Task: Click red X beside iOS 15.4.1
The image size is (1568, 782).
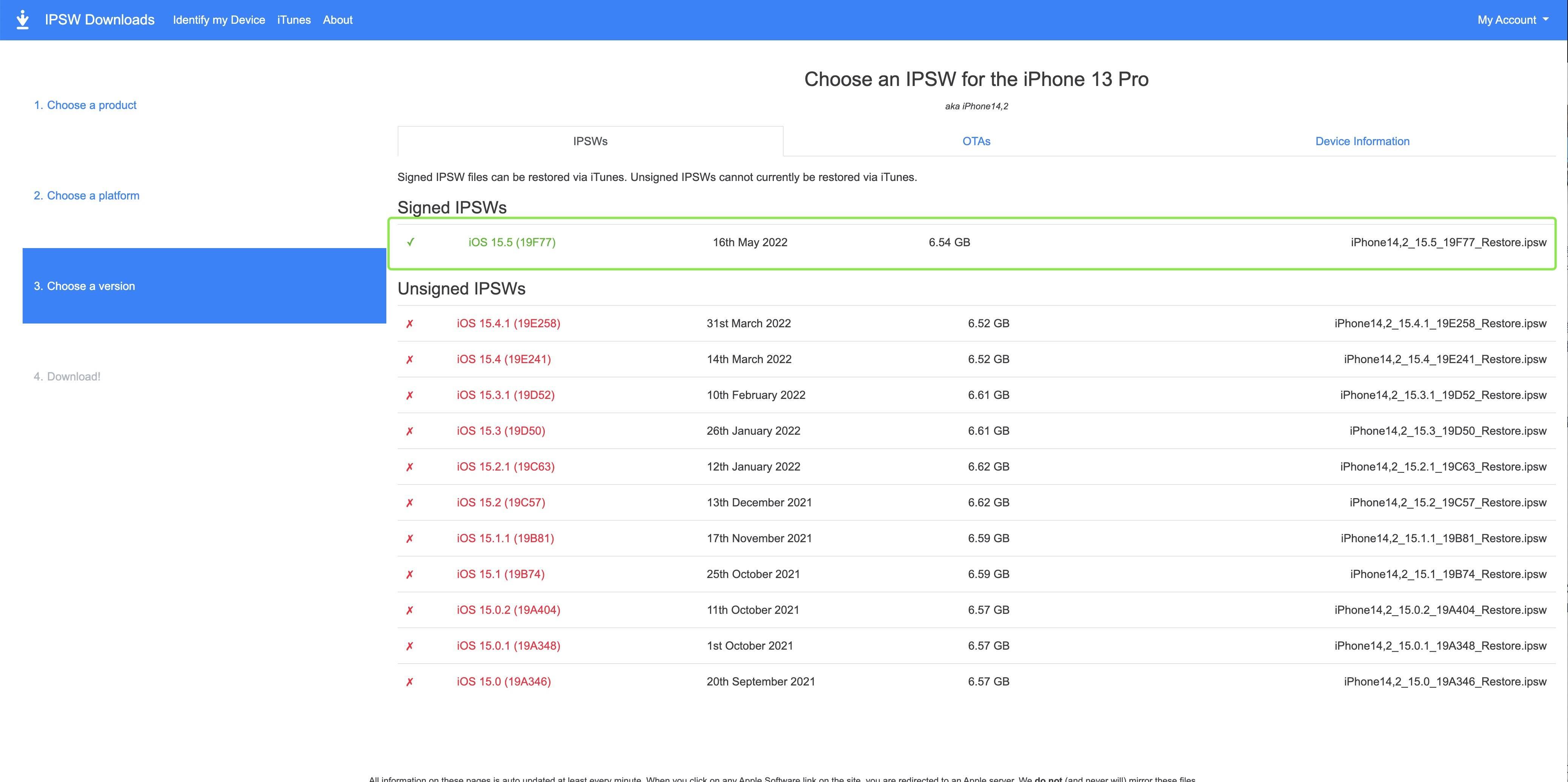Action: pyautogui.click(x=410, y=324)
